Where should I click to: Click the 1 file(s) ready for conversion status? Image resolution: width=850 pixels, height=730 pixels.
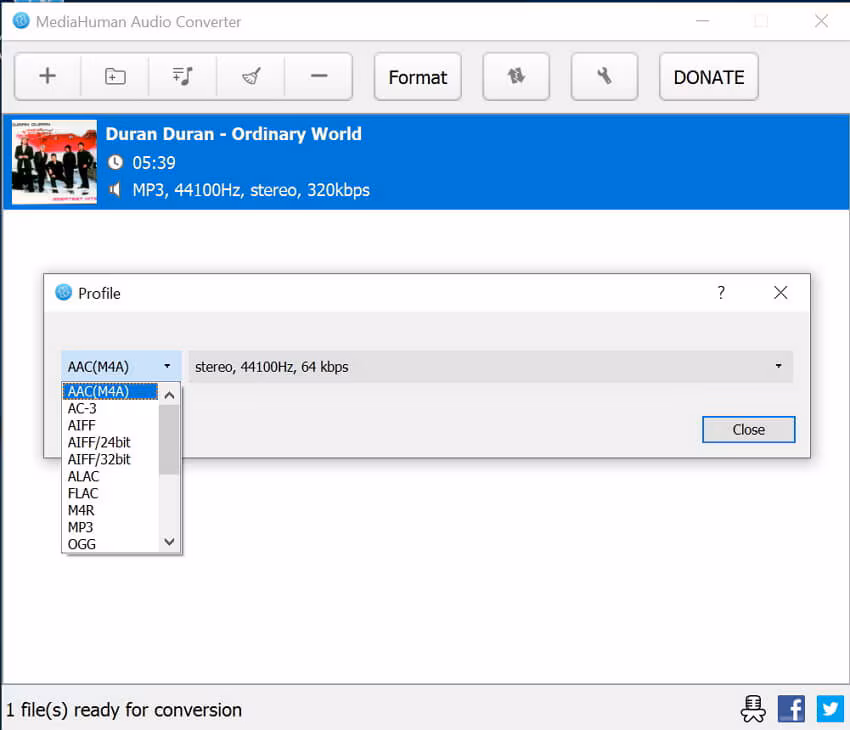click(124, 710)
